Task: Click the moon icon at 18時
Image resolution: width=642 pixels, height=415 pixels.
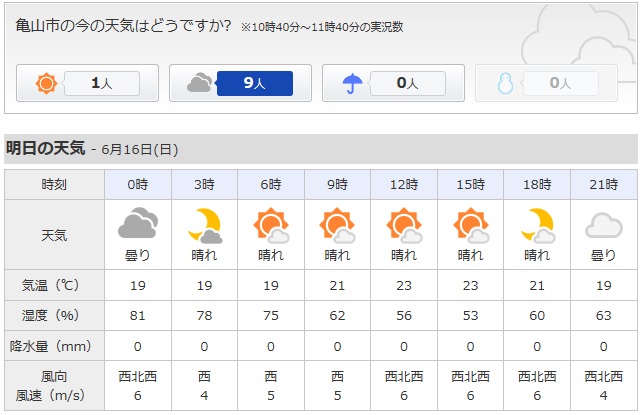Action: pos(538,226)
